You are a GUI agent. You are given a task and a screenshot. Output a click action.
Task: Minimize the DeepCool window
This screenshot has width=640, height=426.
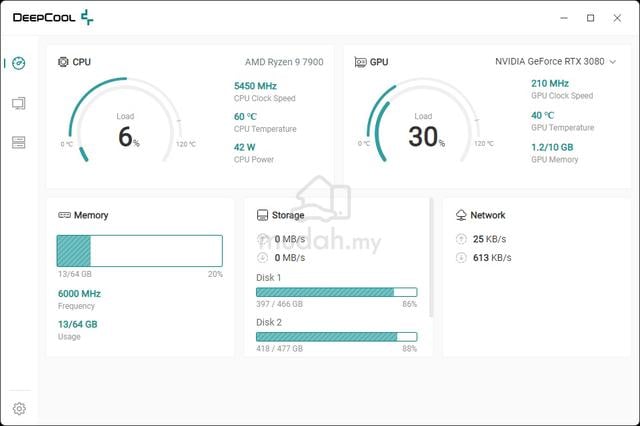coord(564,18)
